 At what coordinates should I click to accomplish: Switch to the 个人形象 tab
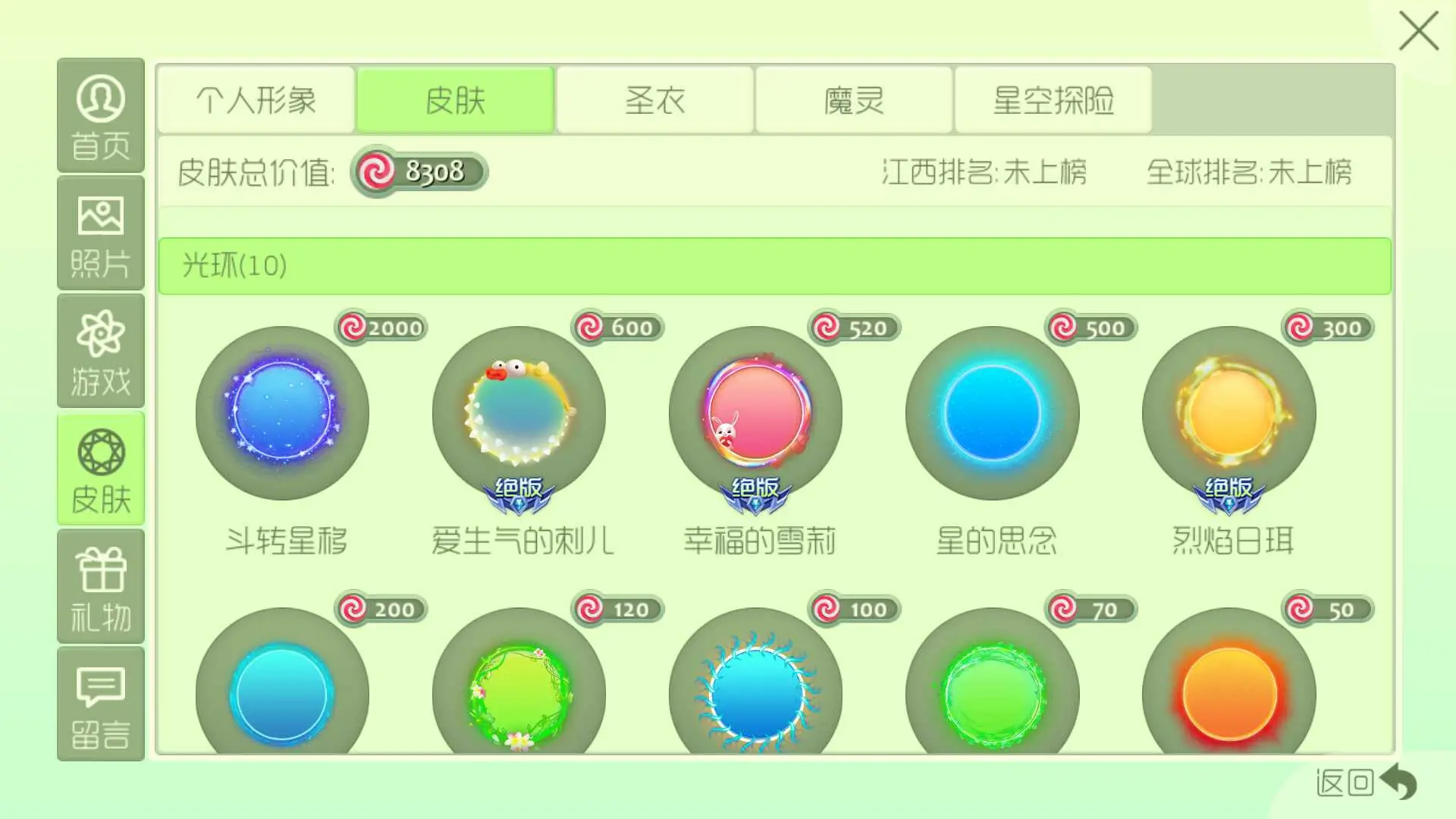pos(256,100)
